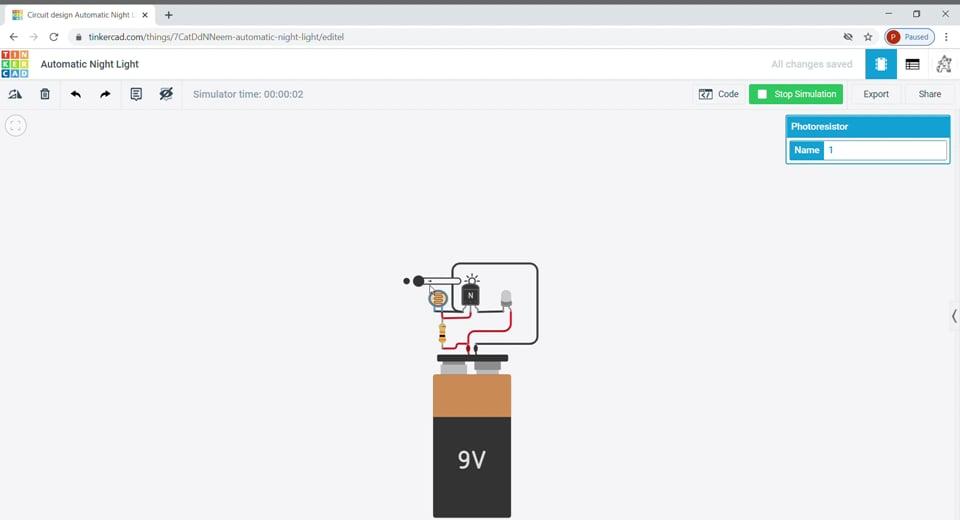Open Chrome menu three dots
Image resolution: width=960 pixels, height=520 pixels.
click(x=947, y=37)
